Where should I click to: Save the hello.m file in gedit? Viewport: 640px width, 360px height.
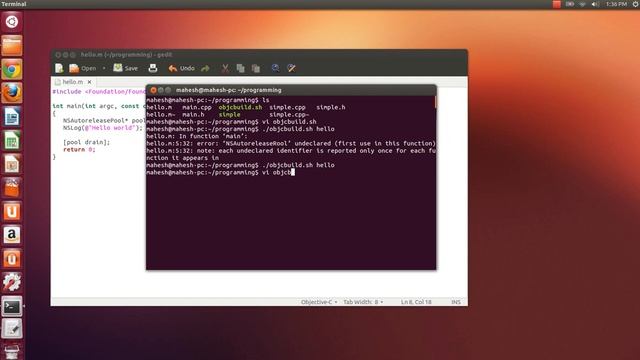[126, 68]
